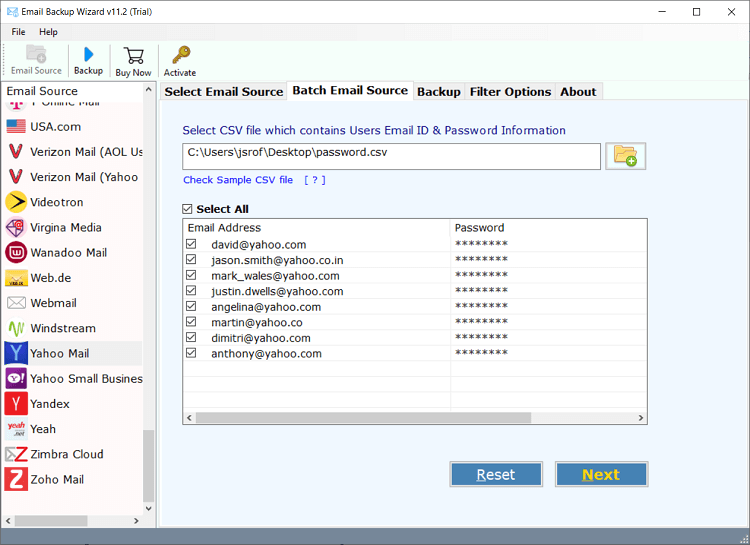Viewport: 750px width, 545px height.
Task: Switch to the Backup tab
Action: tap(439, 91)
